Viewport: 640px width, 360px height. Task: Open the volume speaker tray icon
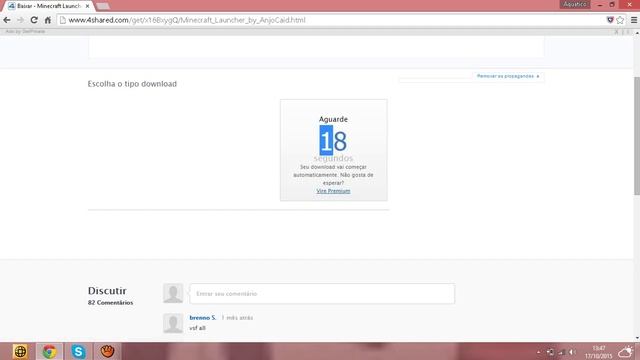[x=572, y=352]
